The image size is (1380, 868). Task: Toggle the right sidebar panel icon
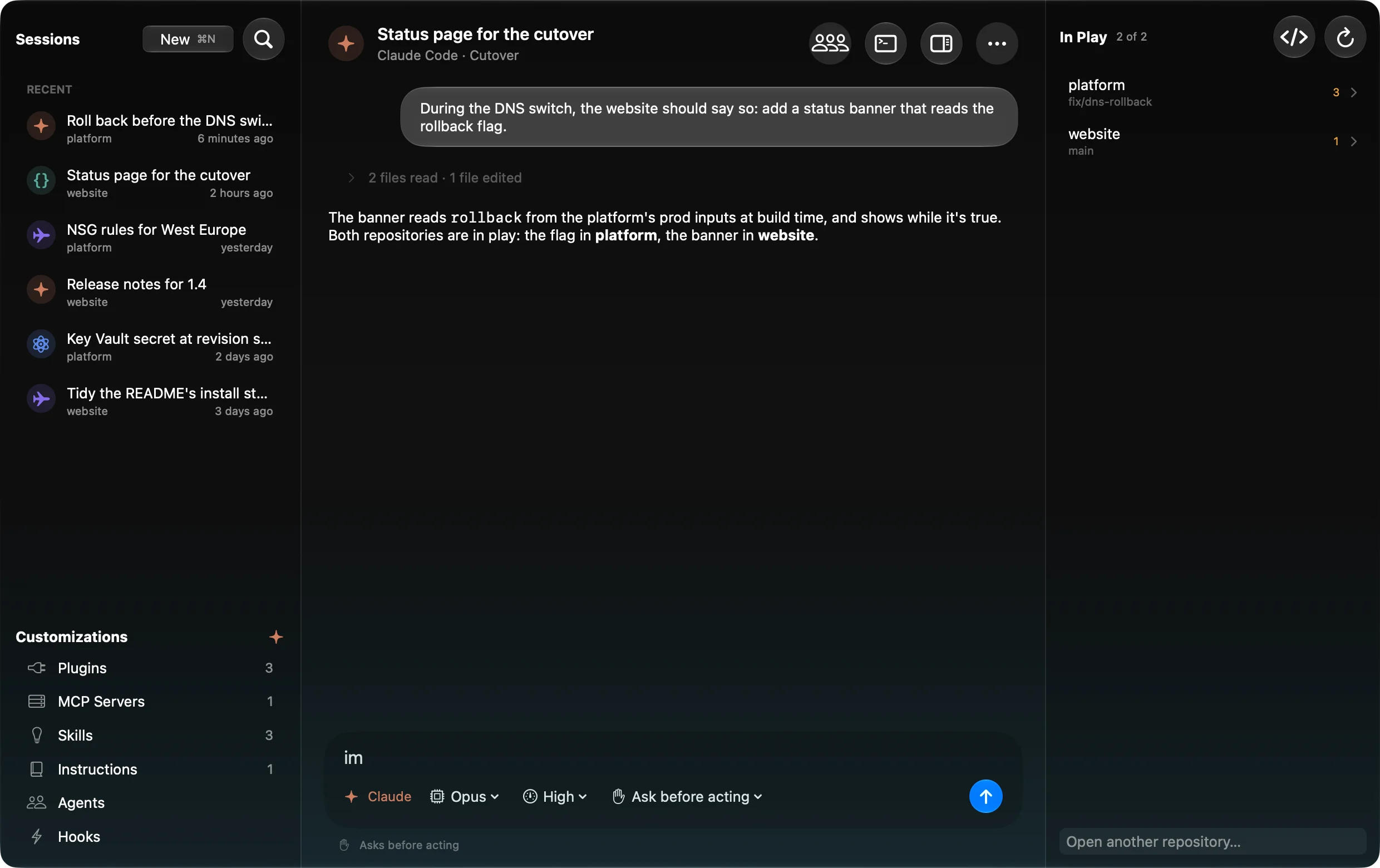pos(940,43)
